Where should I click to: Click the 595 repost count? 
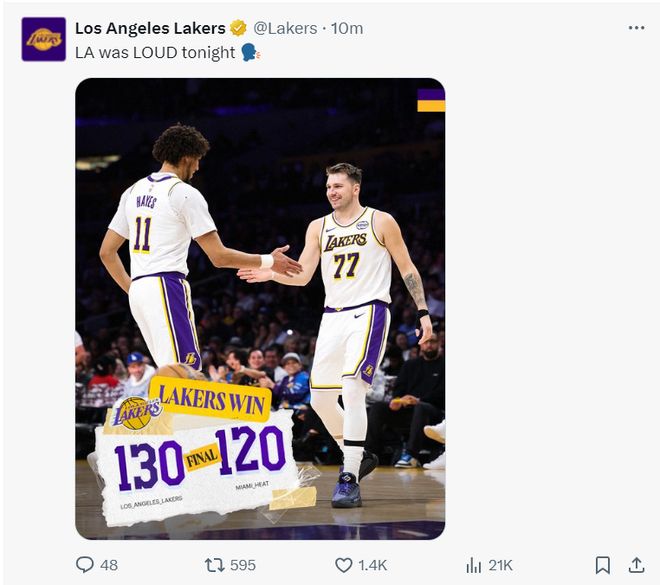pos(243,565)
